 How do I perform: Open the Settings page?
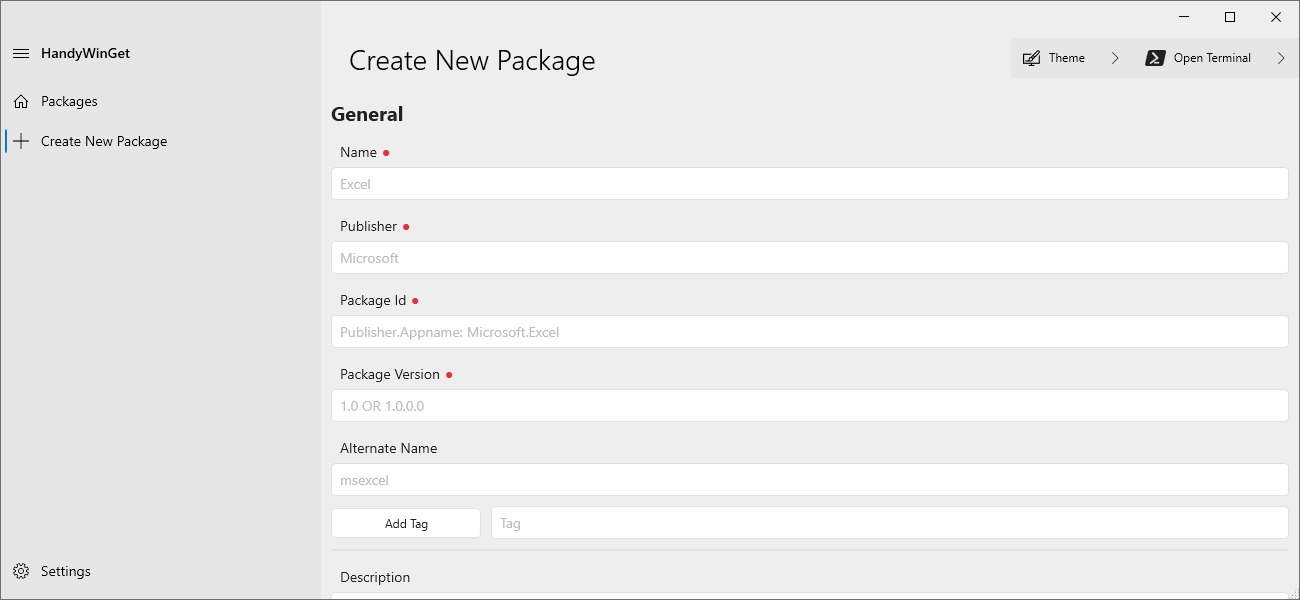(x=66, y=571)
